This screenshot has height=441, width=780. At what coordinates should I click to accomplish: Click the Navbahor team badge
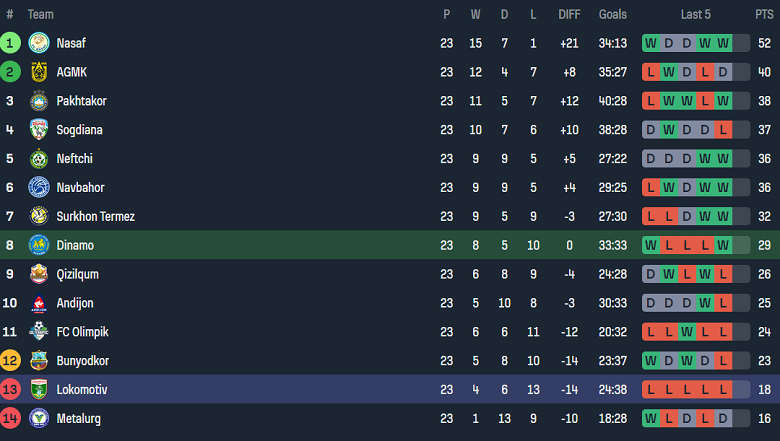pyautogui.click(x=39, y=188)
